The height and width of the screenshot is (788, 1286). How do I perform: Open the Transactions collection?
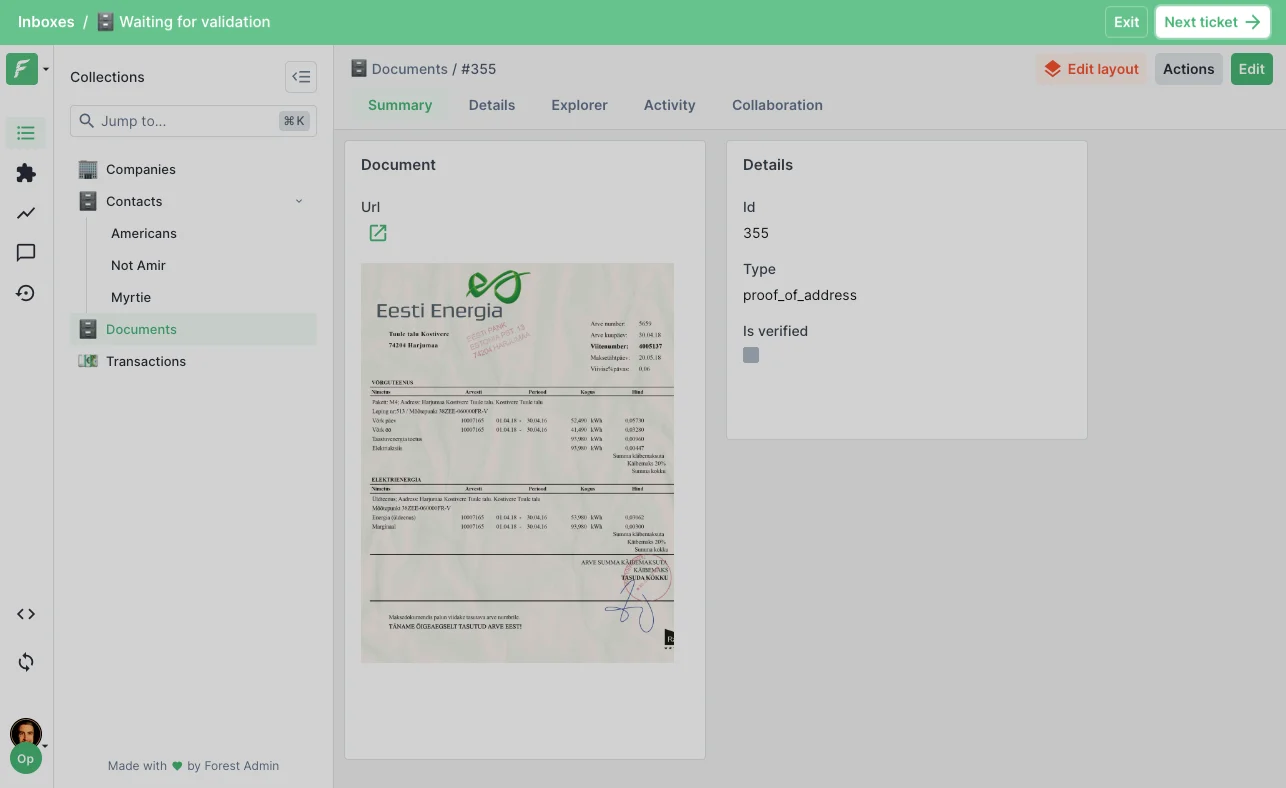[x=193, y=361]
